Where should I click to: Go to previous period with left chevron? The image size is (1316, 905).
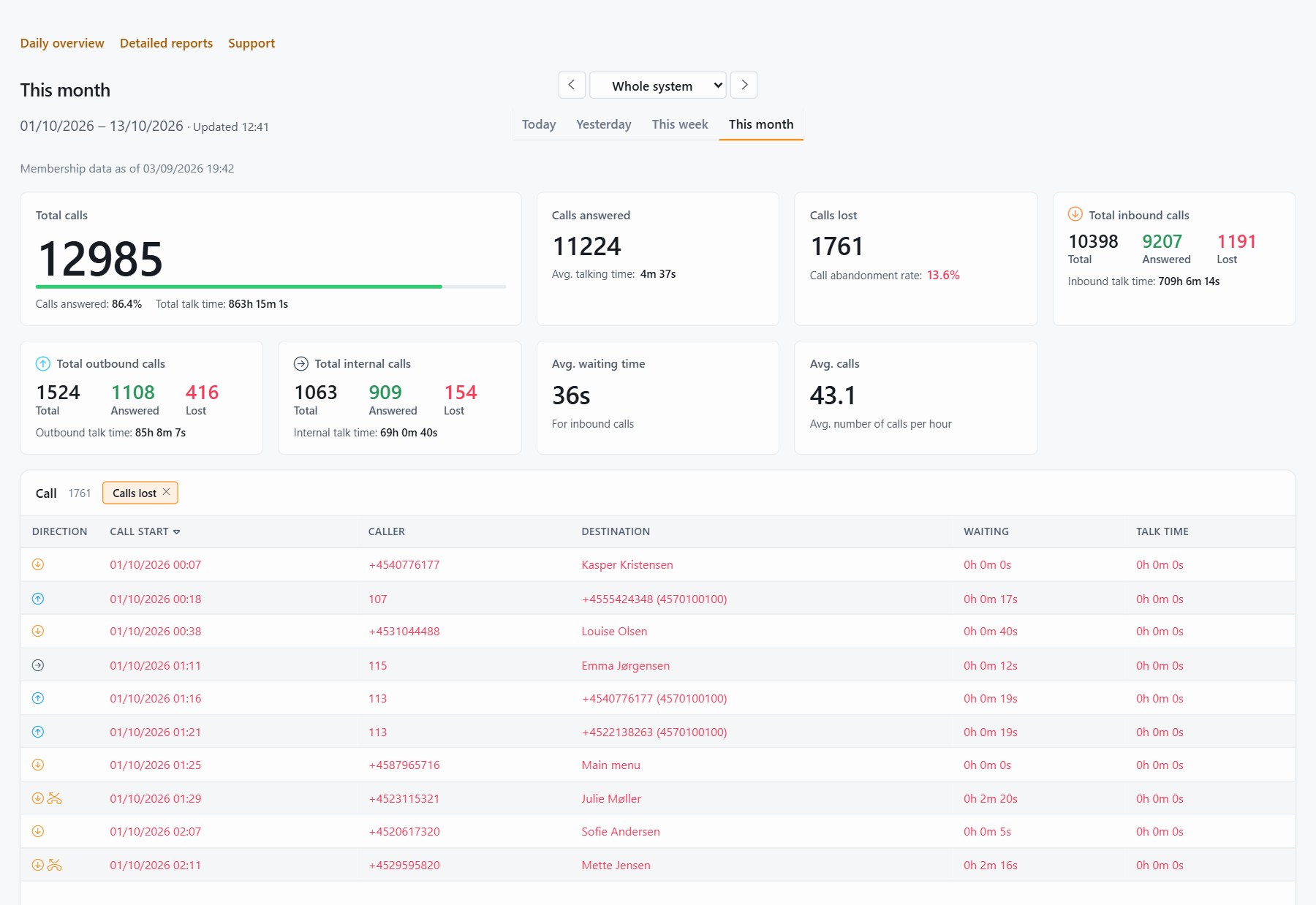[x=572, y=85]
